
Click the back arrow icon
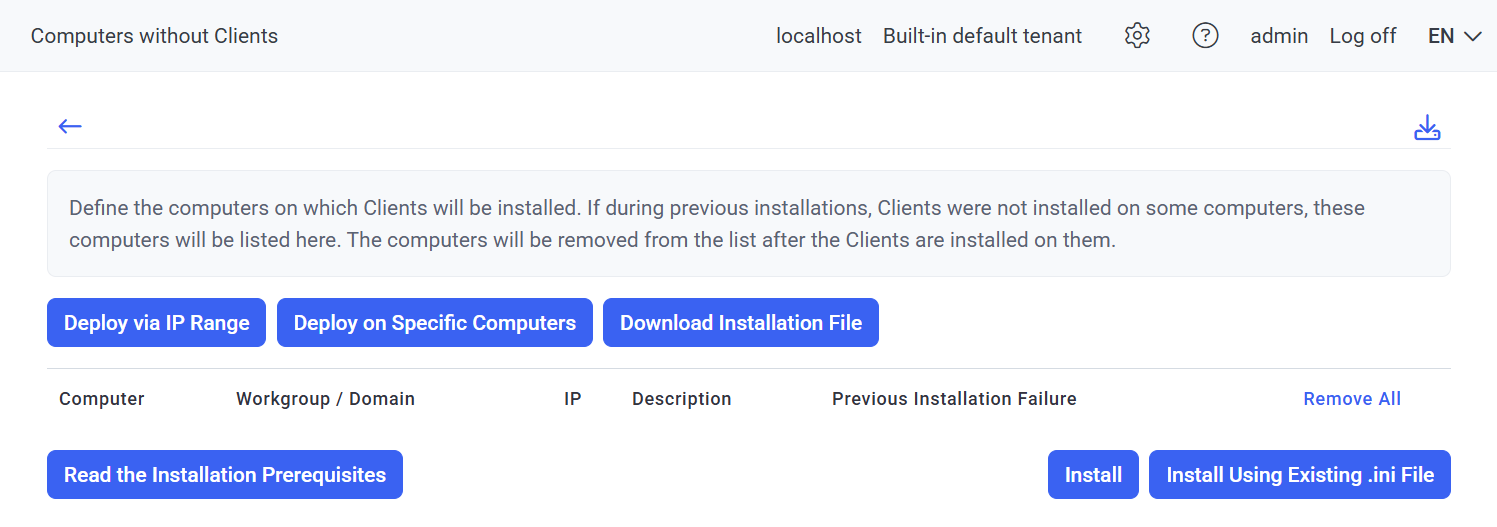coord(70,126)
